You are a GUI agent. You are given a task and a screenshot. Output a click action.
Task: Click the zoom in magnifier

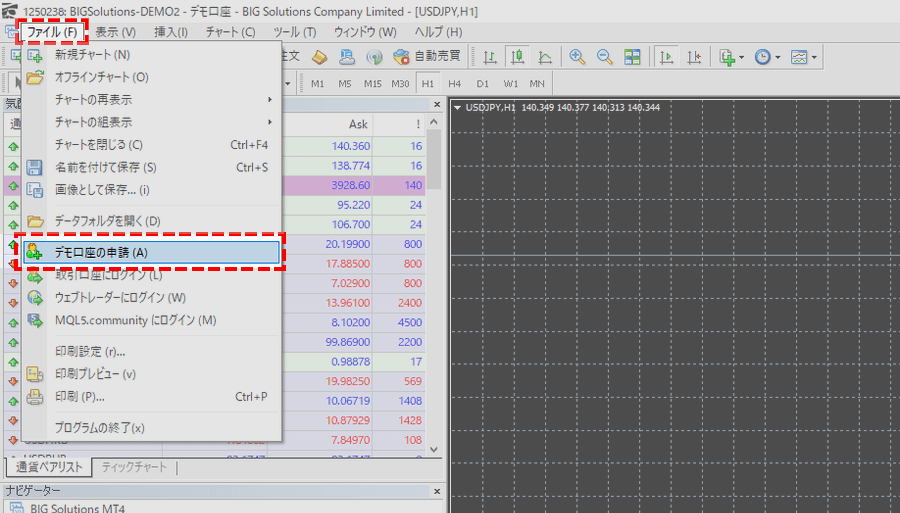click(577, 57)
